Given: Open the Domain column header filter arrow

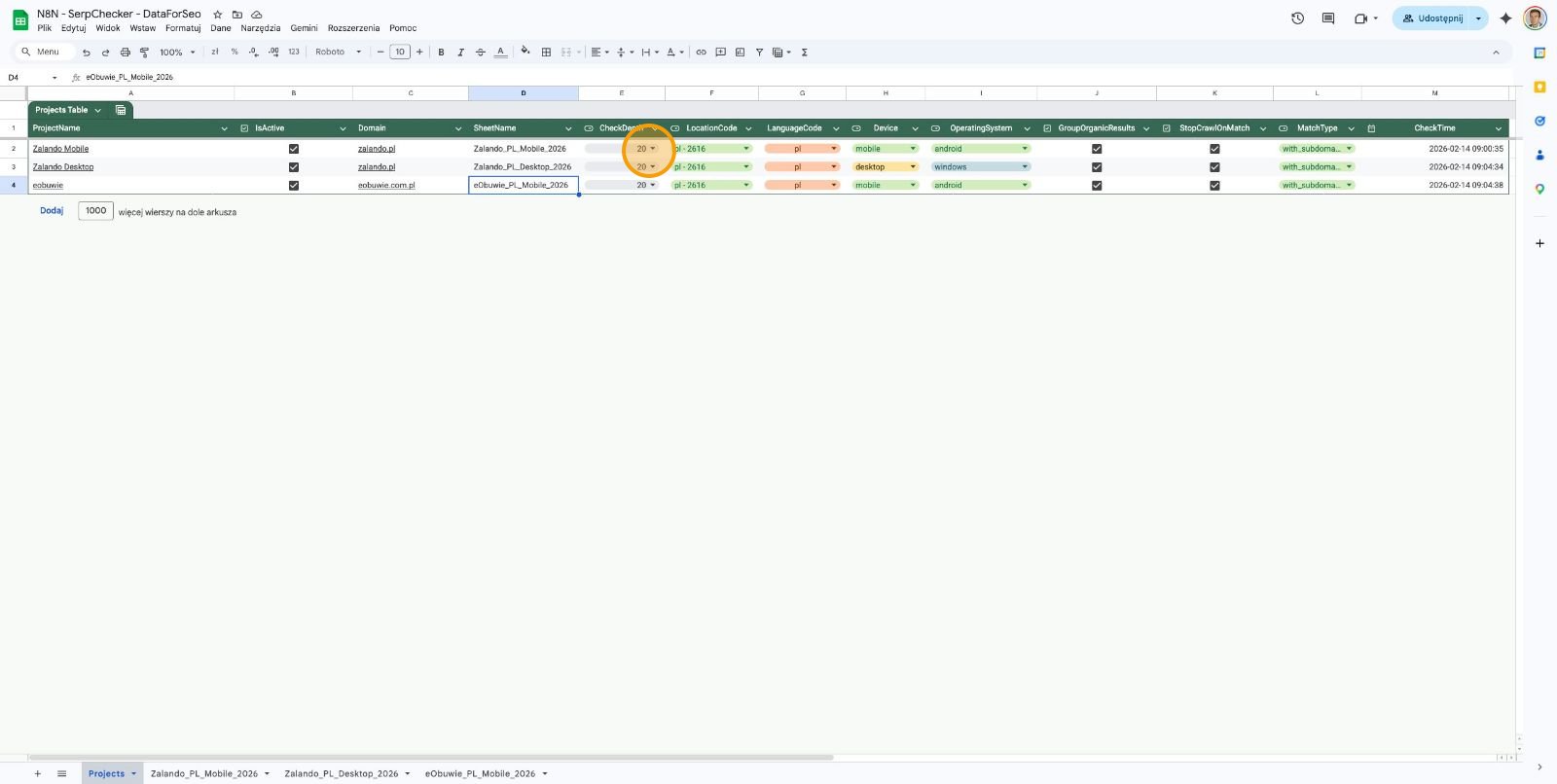Looking at the screenshot, I should click(458, 128).
